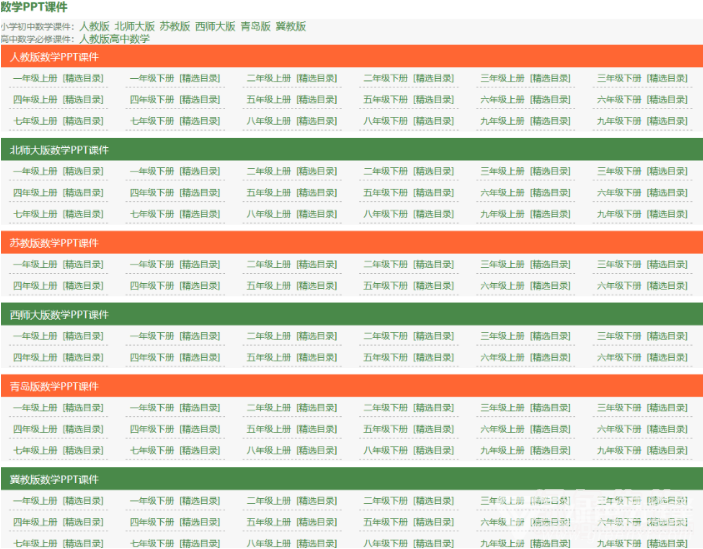Open 人教版高中数学 link
Screen dimensions: 703x549
coord(114,39)
